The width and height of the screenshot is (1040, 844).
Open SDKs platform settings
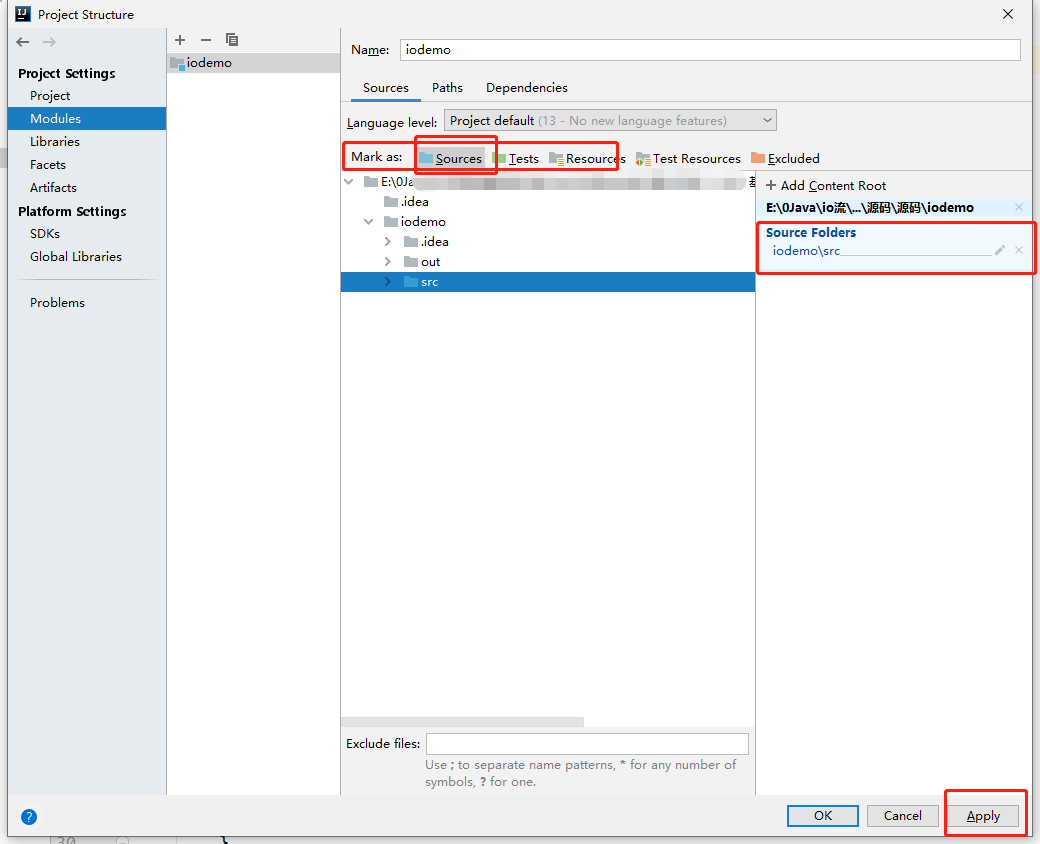(44, 234)
